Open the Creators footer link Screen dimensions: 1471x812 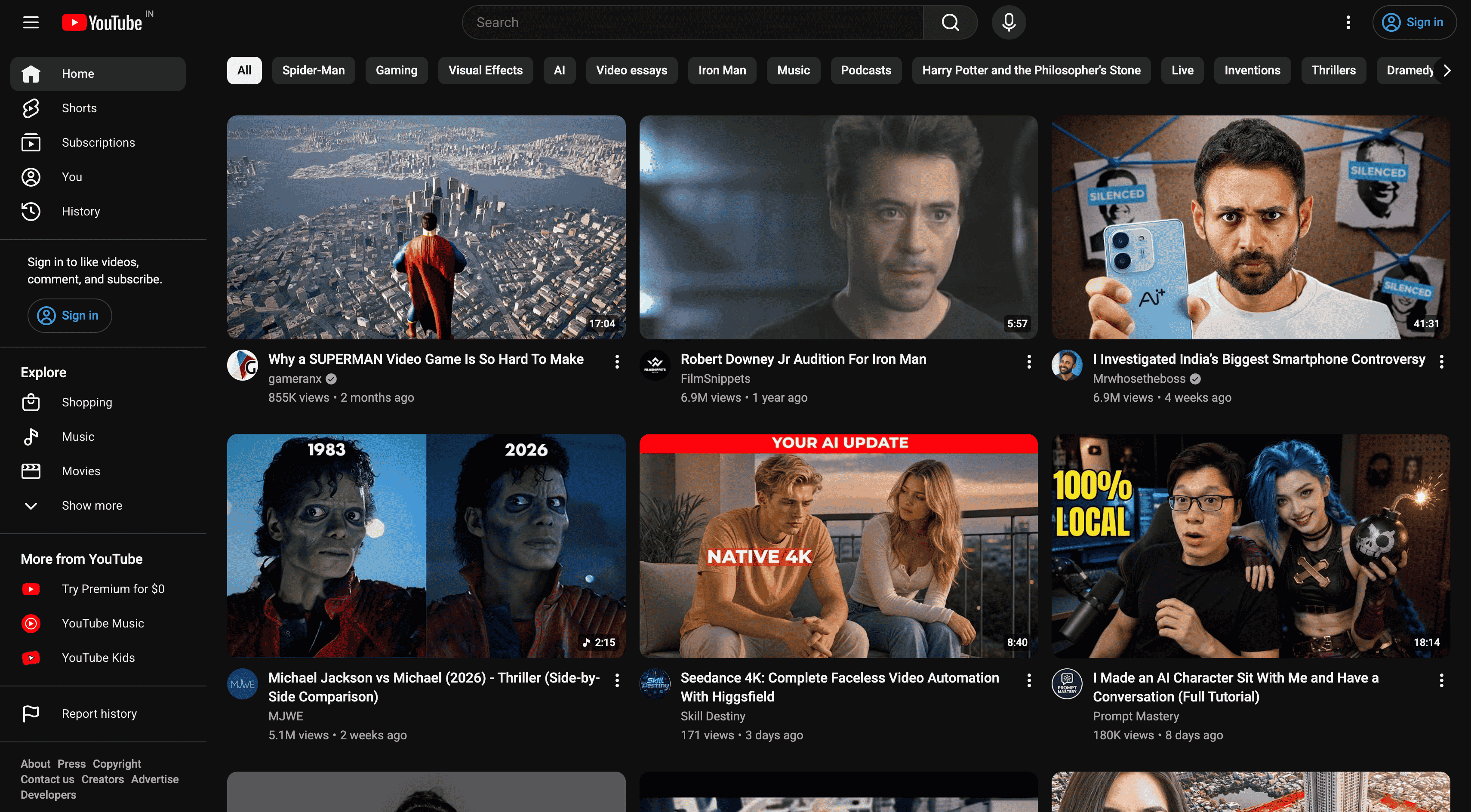(102, 779)
